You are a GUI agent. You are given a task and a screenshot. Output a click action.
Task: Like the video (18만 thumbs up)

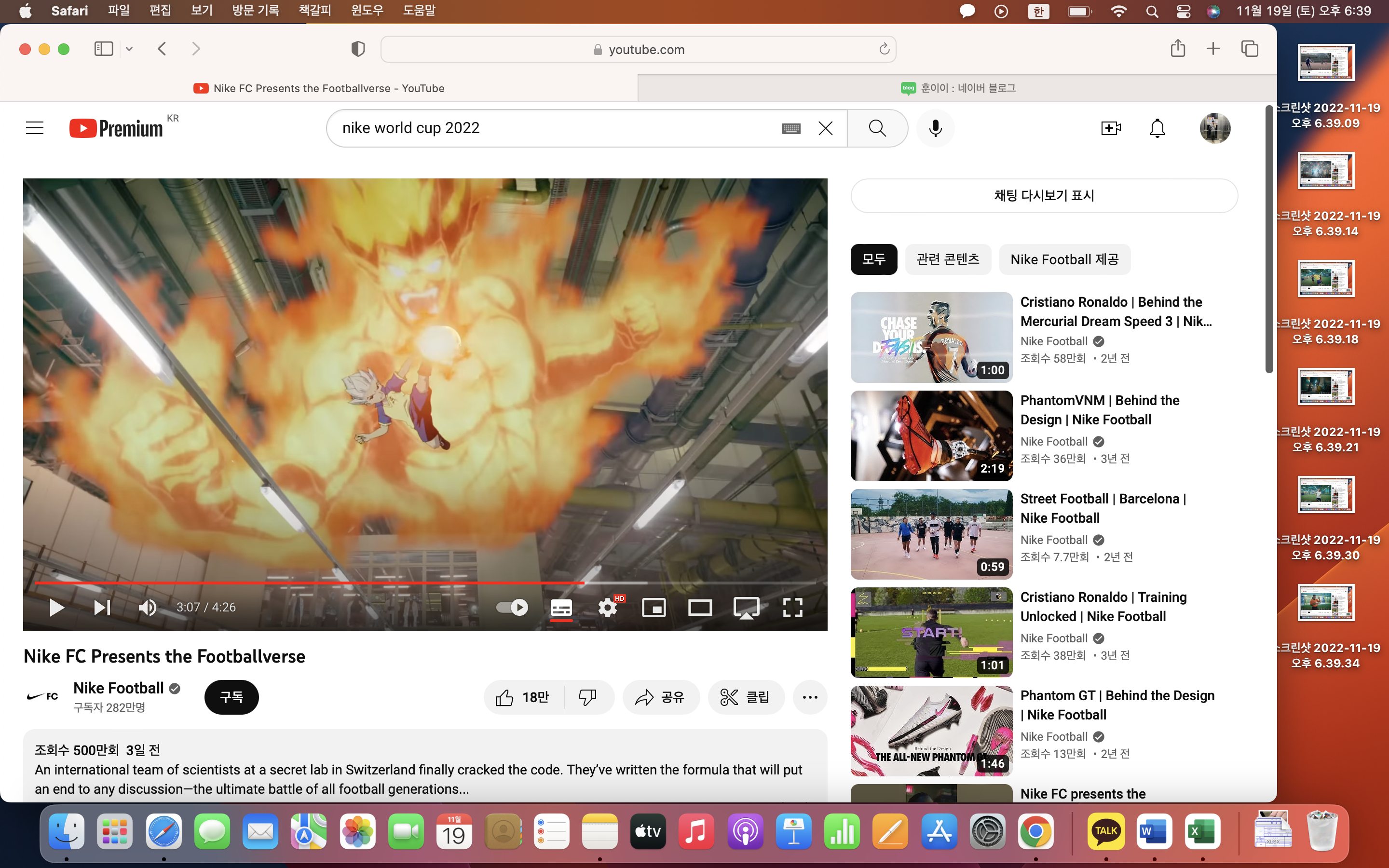[523, 697]
